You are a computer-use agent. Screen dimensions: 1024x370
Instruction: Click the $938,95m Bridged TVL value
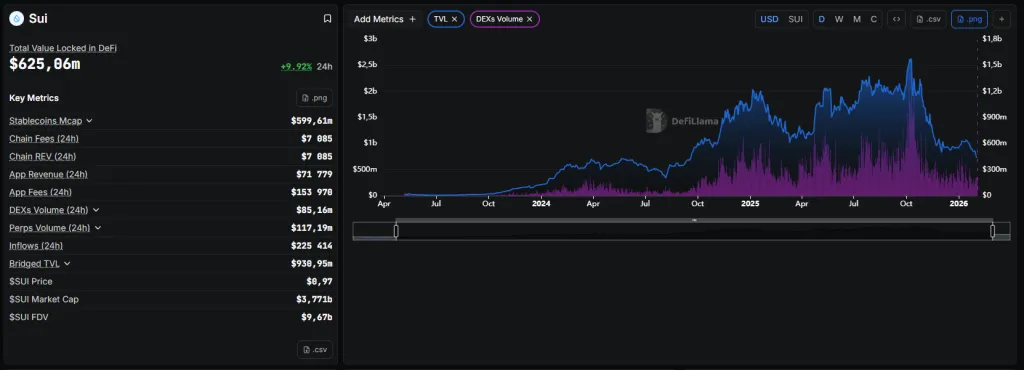pyautogui.click(x=312, y=264)
